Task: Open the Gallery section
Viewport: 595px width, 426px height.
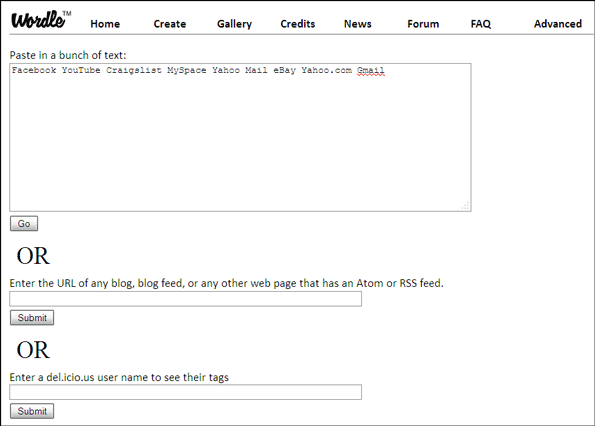Action: point(234,24)
